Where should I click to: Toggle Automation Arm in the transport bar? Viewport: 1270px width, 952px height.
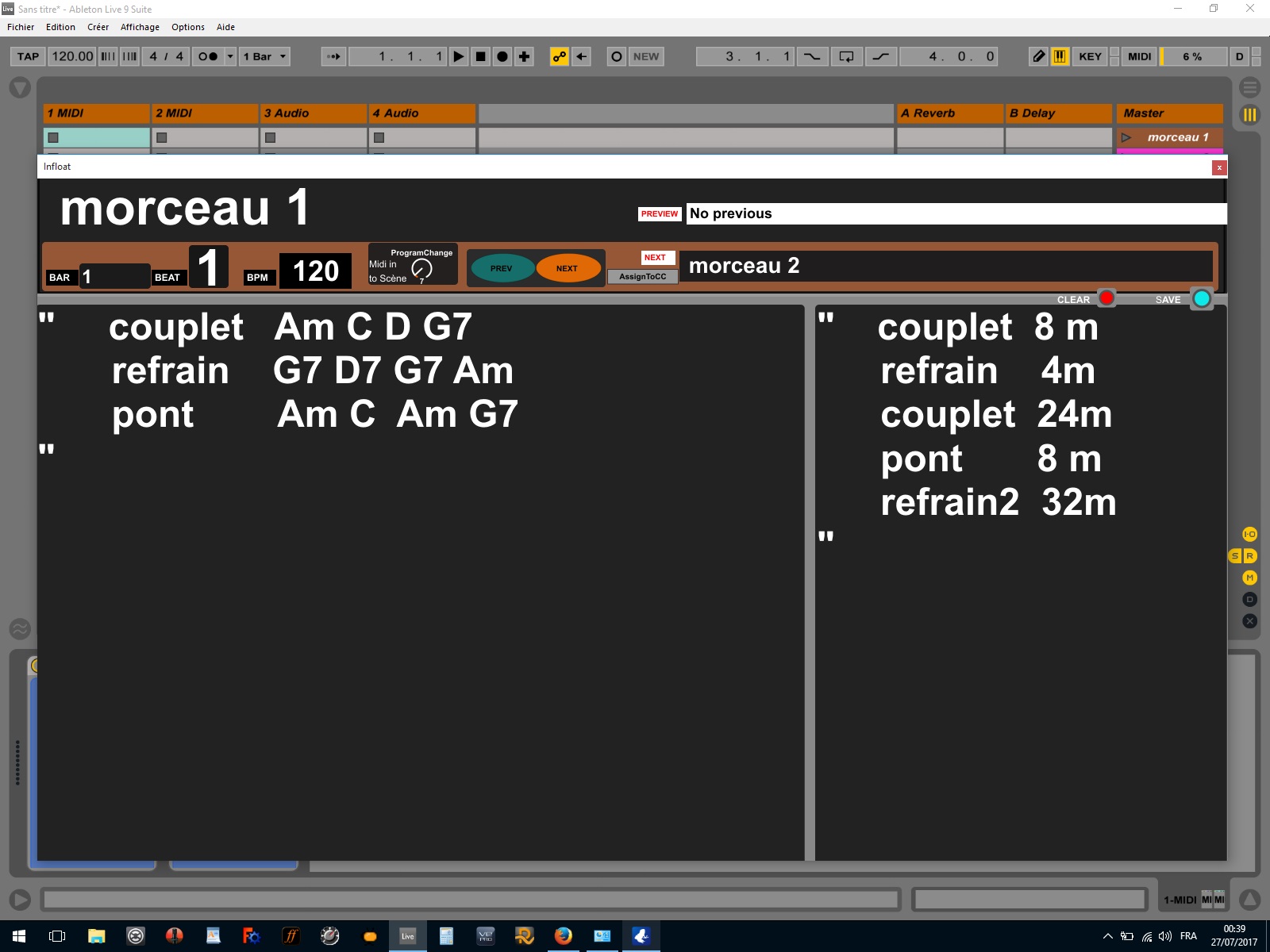tap(560, 56)
